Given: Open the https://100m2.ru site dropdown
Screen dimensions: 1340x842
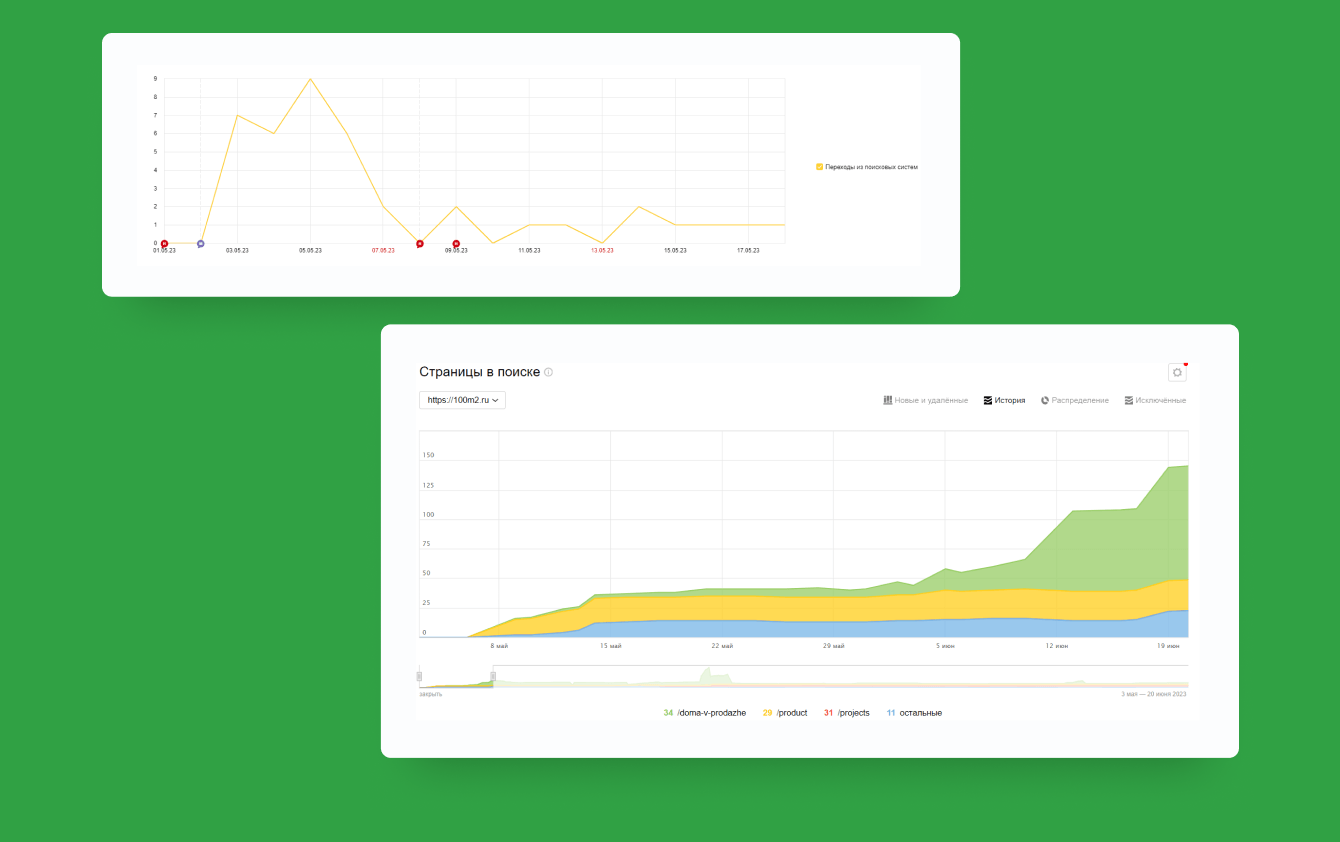Looking at the screenshot, I should click(463, 400).
